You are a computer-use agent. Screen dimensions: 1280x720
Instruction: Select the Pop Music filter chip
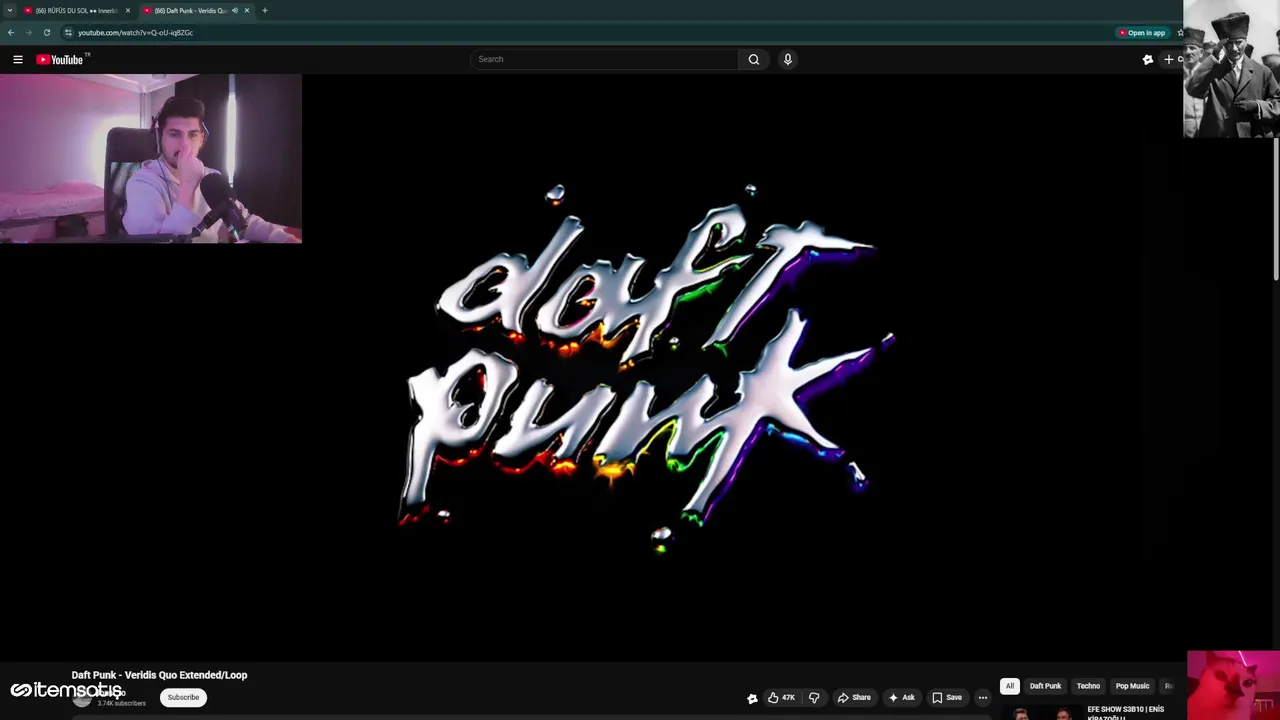click(1132, 686)
